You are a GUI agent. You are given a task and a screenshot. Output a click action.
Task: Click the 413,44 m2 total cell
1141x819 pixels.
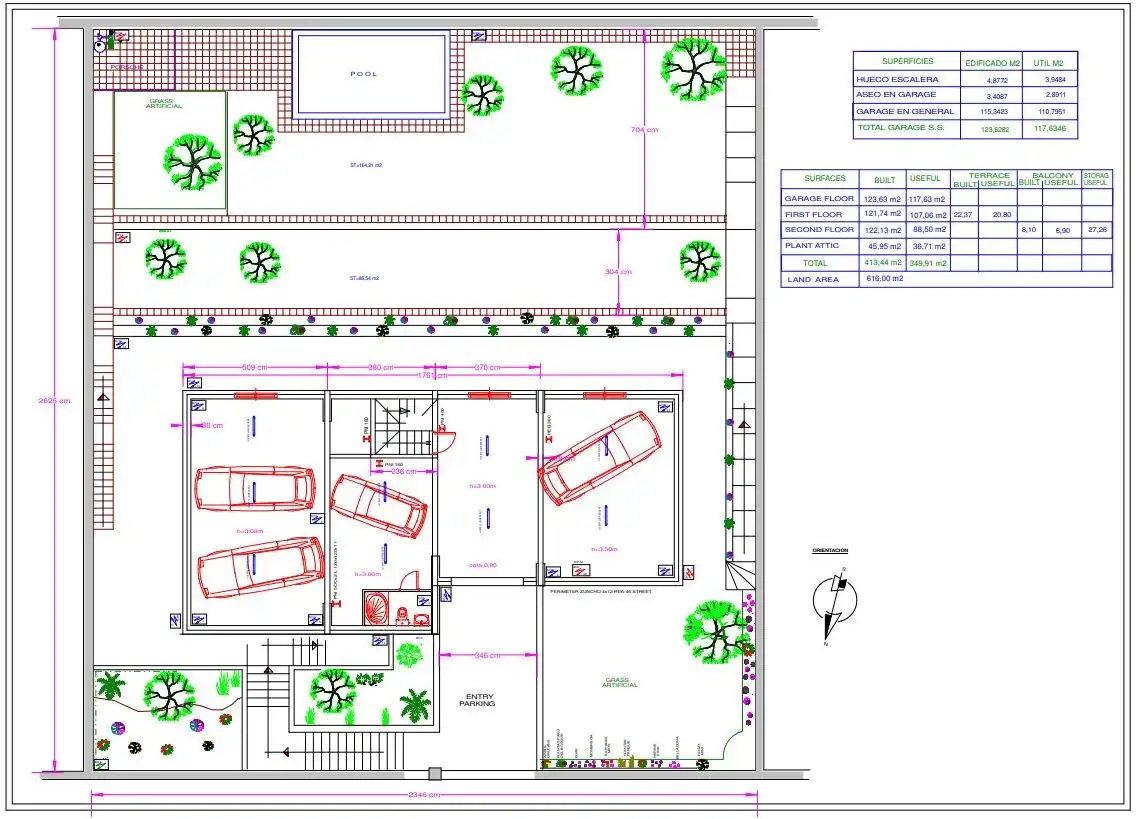click(x=882, y=263)
